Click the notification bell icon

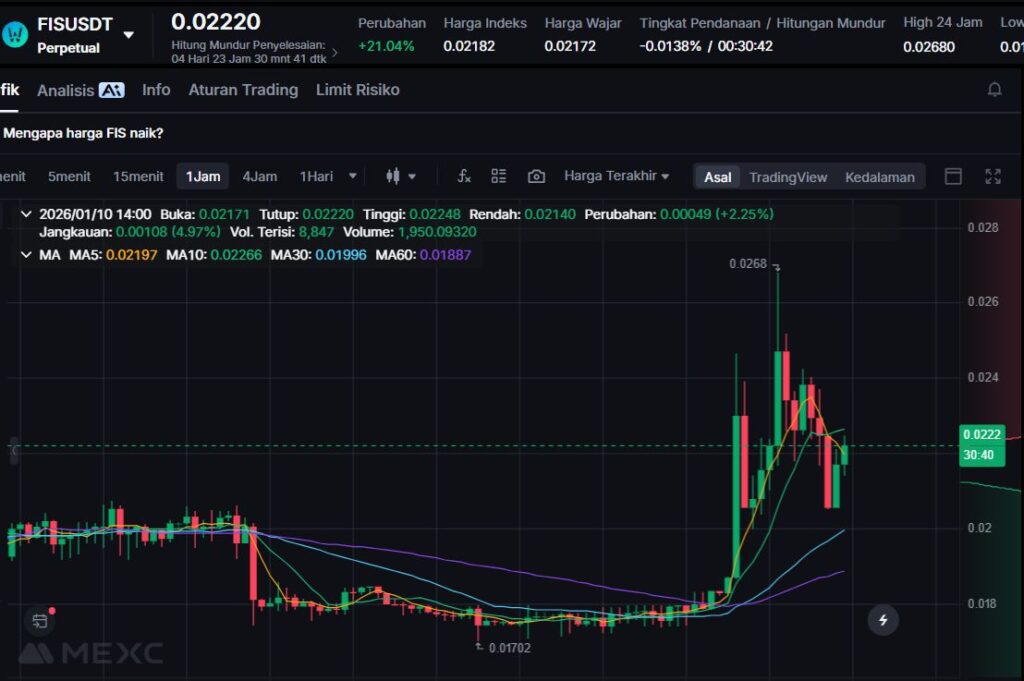(994, 90)
